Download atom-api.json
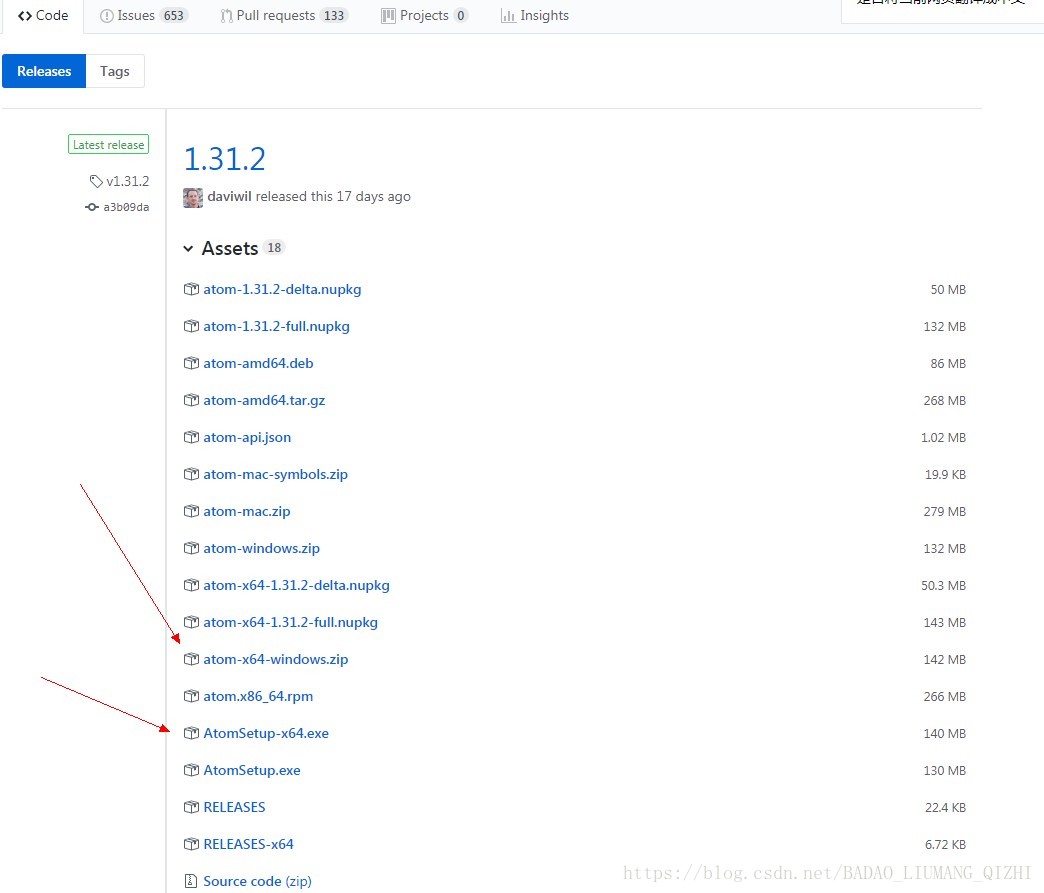 (x=247, y=438)
